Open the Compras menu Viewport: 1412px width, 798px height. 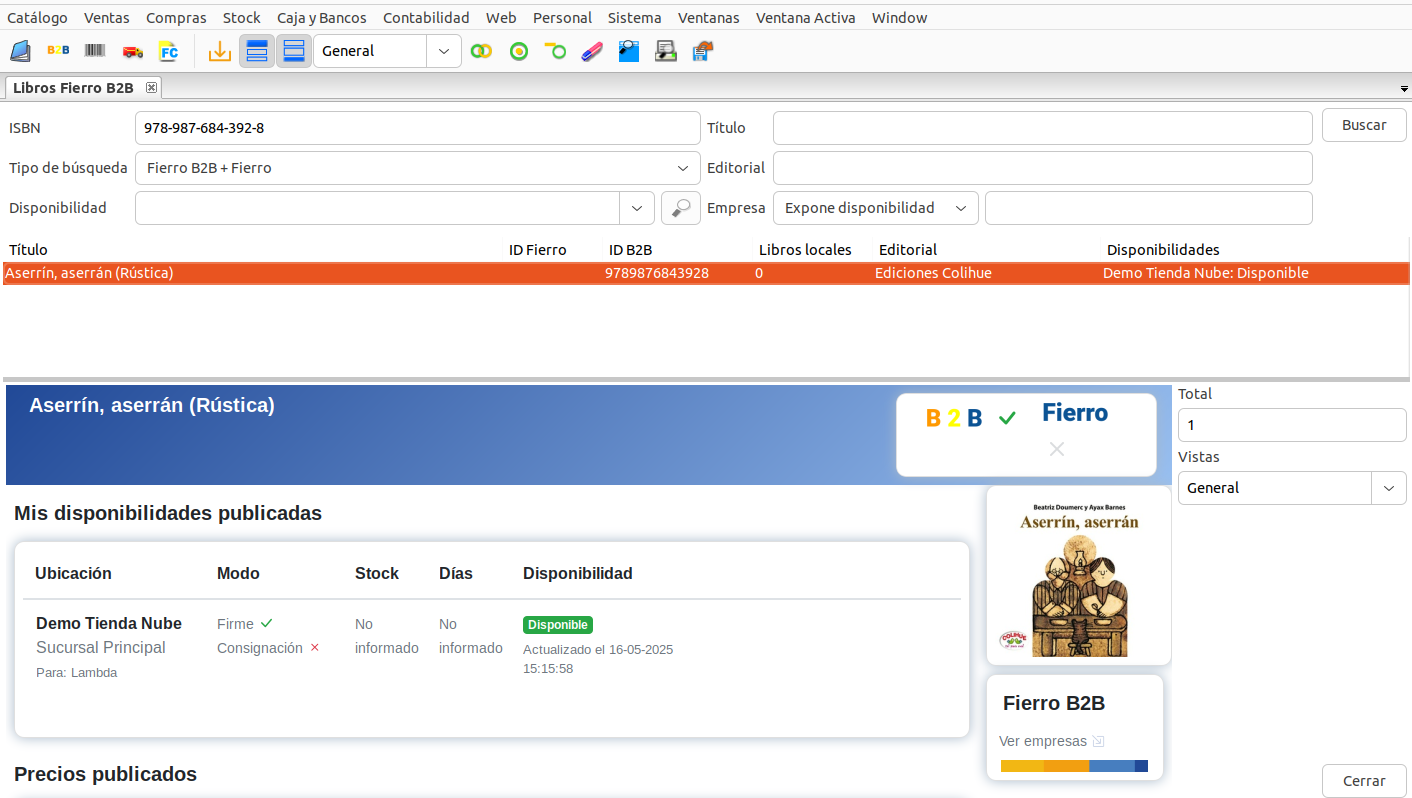click(x=176, y=18)
